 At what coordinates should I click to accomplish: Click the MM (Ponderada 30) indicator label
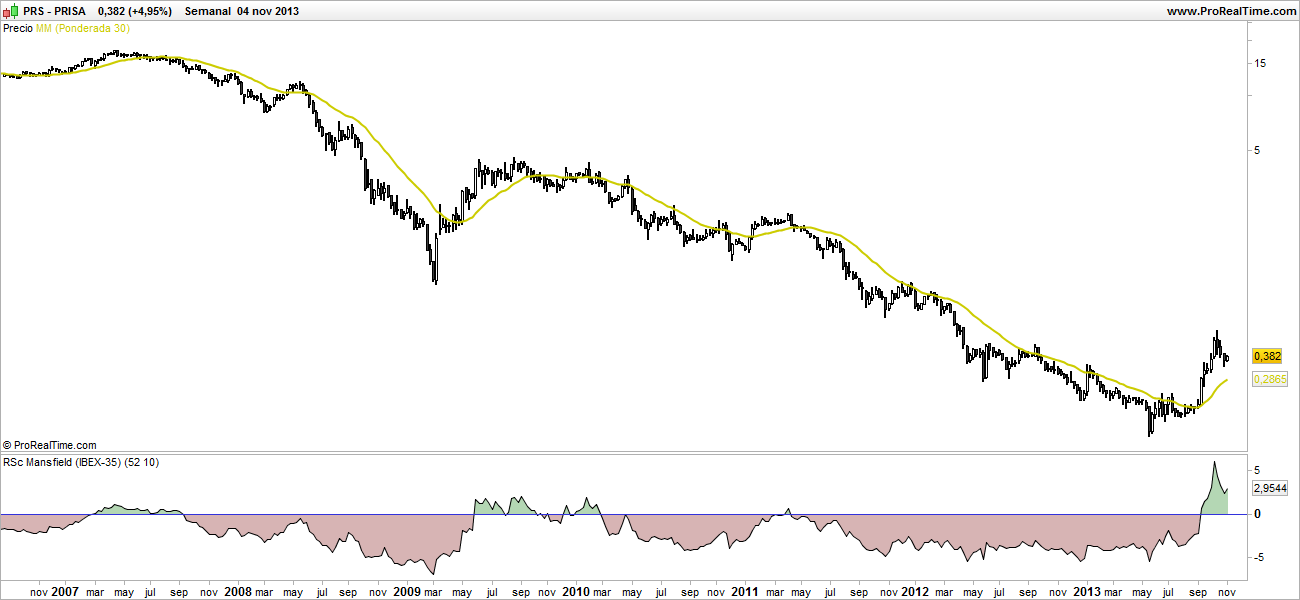84,29
